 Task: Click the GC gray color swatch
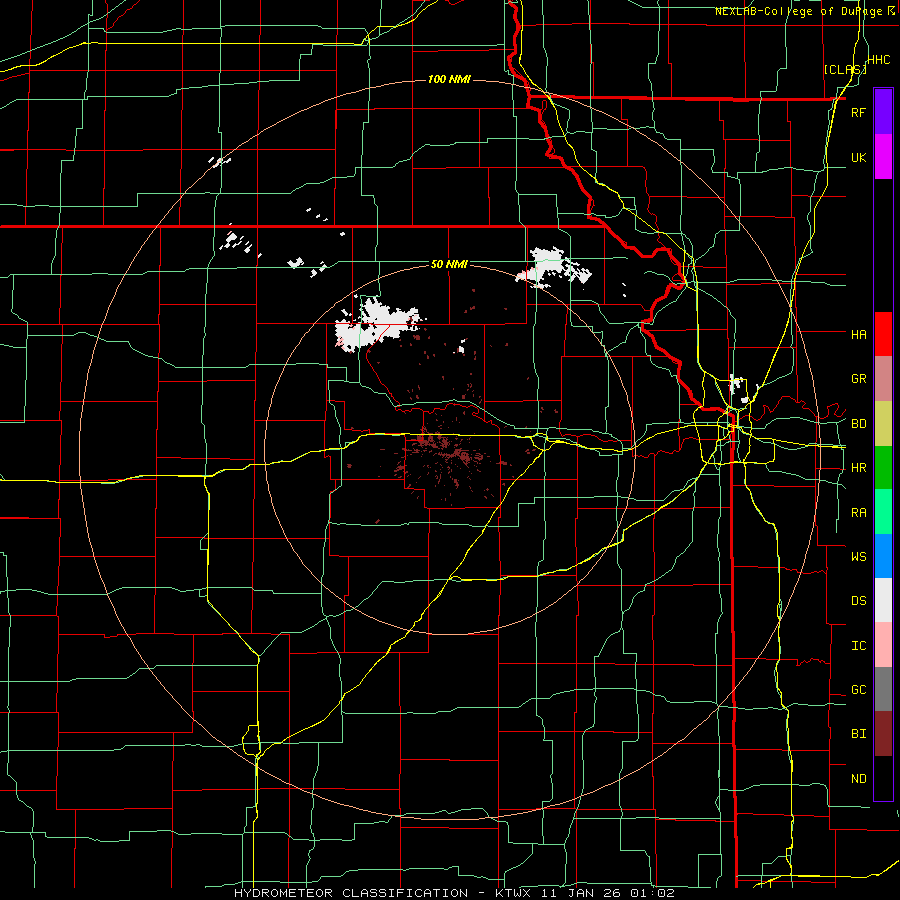[x=883, y=689]
